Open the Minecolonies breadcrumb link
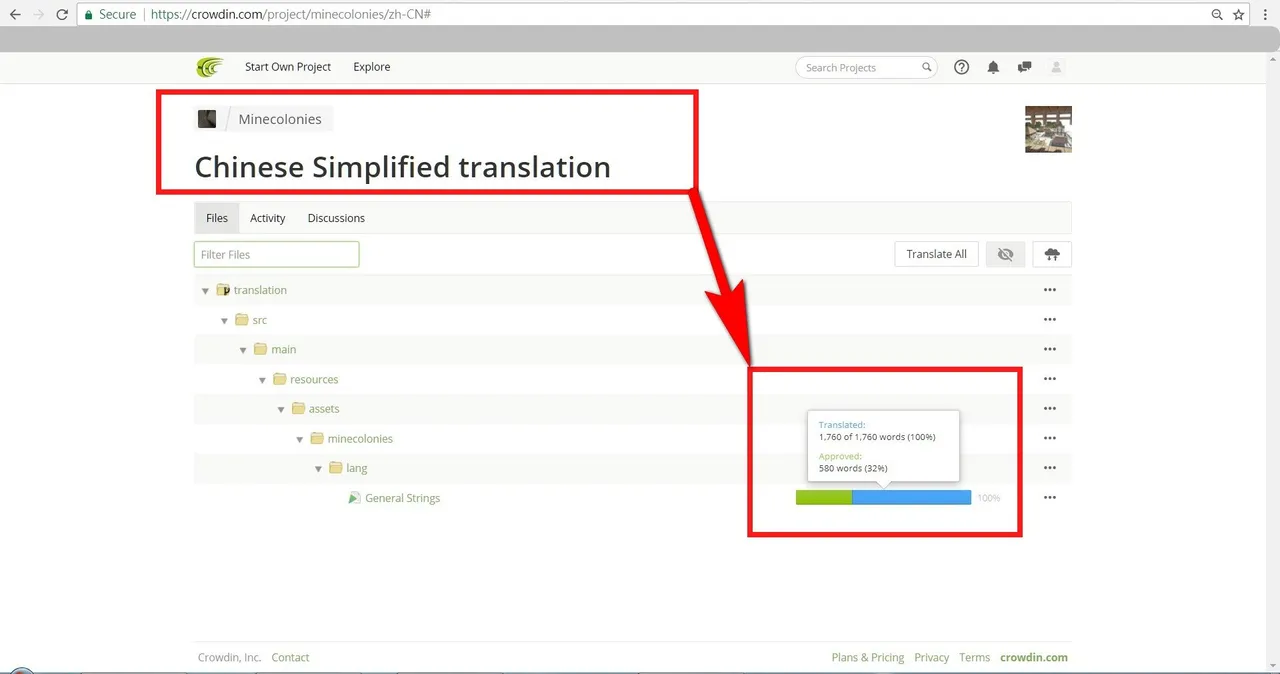Image resolution: width=1280 pixels, height=674 pixels. tap(280, 119)
